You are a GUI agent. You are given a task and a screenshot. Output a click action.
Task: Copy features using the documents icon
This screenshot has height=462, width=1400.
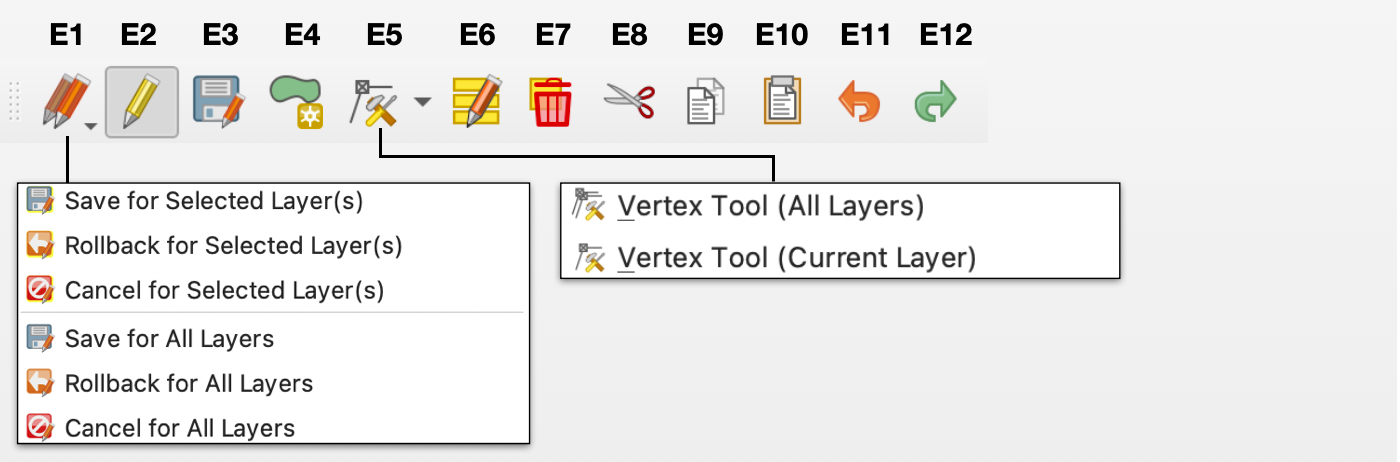pyautogui.click(x=706, y=102)
